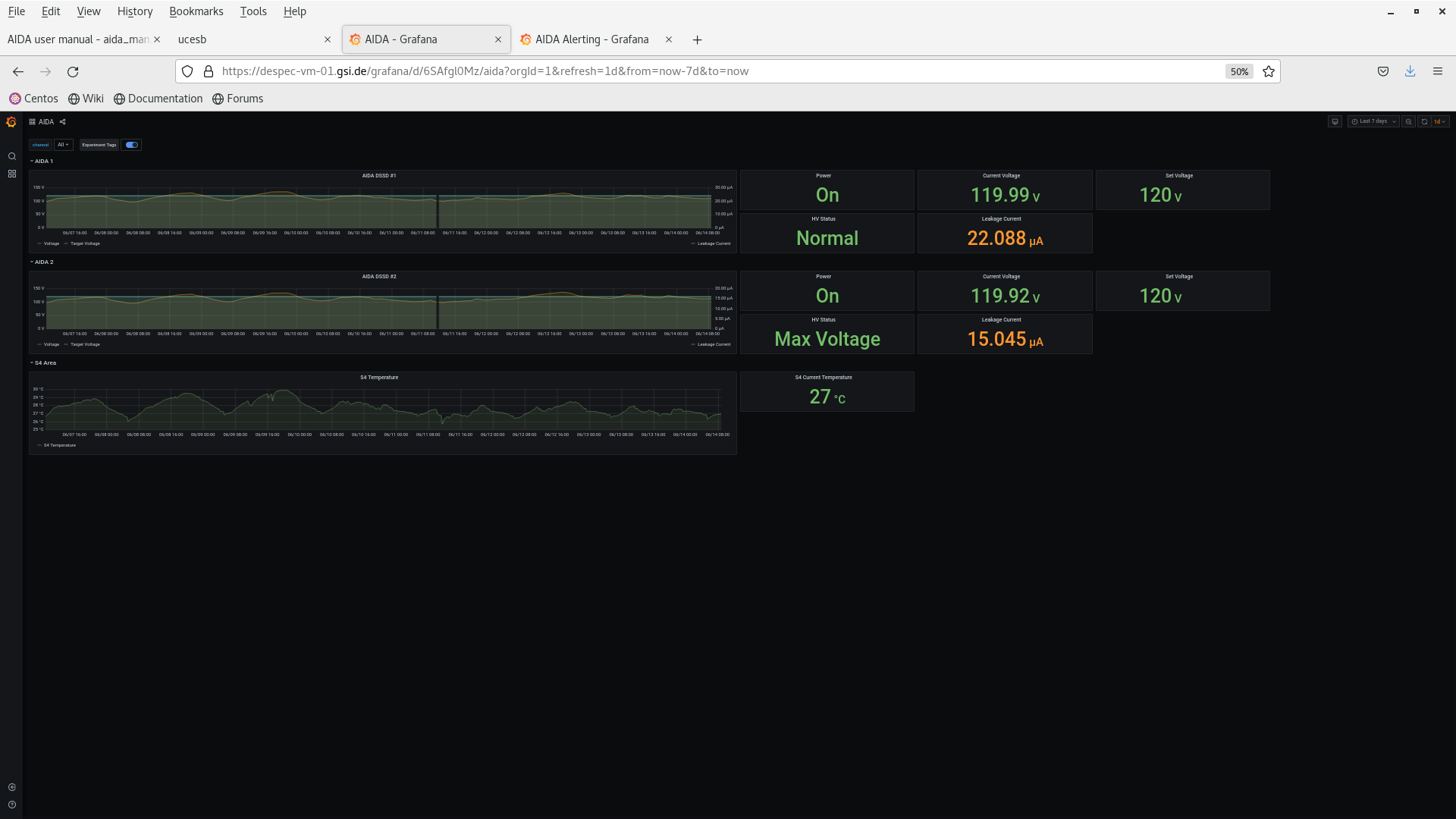Open a new browser tab with plus
This screenshot has width=1456, height=819.
point(697,39)
